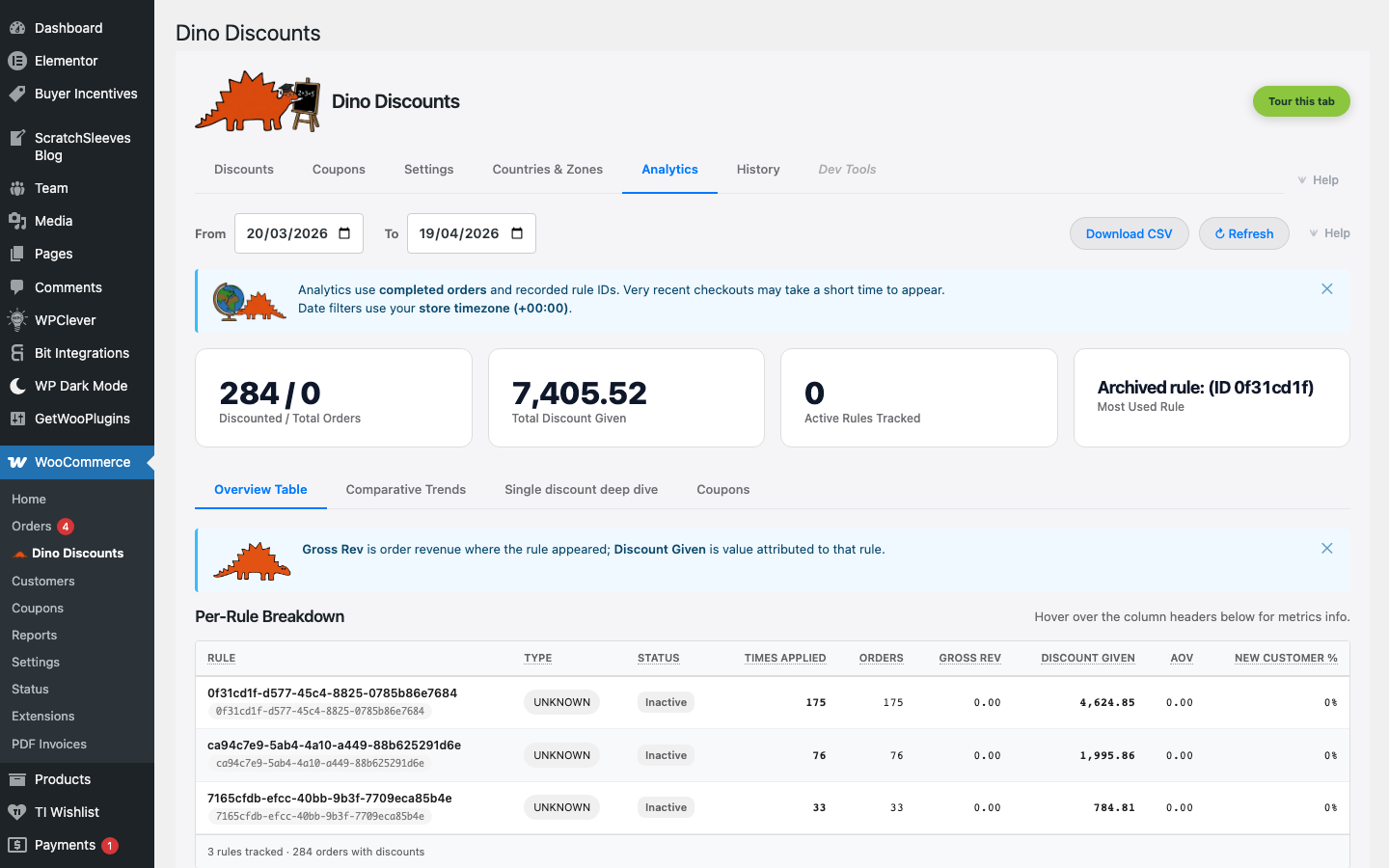This screenshot has width=1389, height=868.
Task: Click Inactive badge in ca94c7e9 row
Action: pos(667,755)
